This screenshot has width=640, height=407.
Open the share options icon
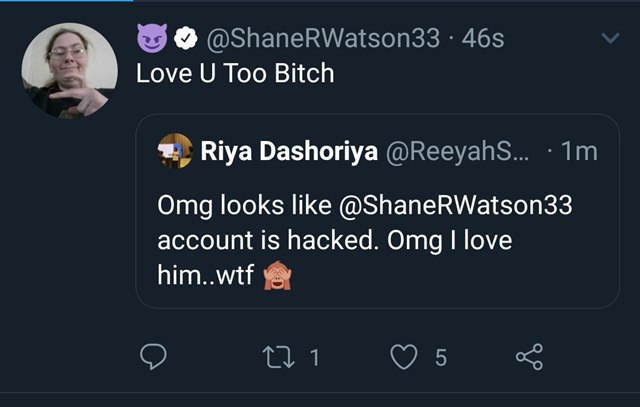tap(529, 357)
